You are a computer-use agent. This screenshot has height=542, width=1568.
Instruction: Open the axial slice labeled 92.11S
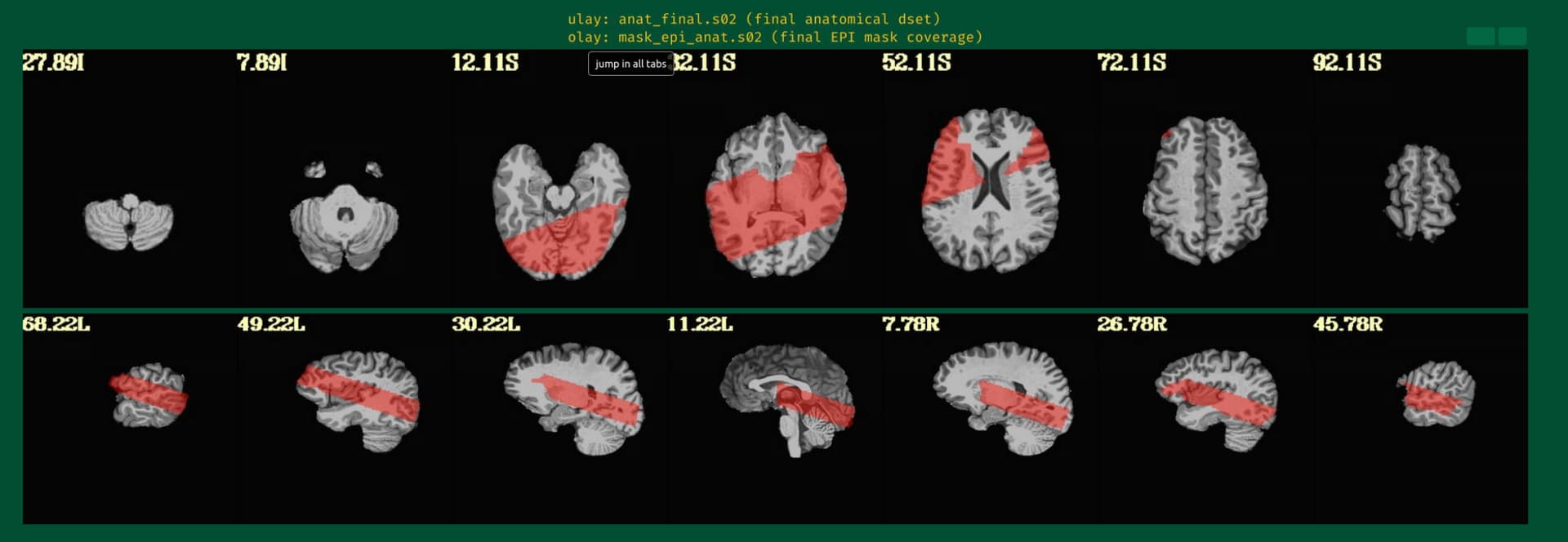[1422, 193]
